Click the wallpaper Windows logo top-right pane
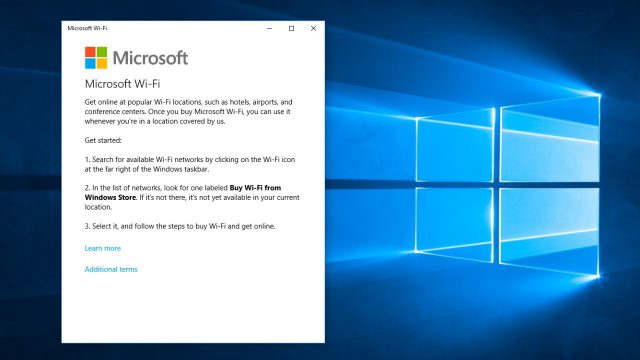The width and height of the screenshot is (640, 360). pos(550,139)
